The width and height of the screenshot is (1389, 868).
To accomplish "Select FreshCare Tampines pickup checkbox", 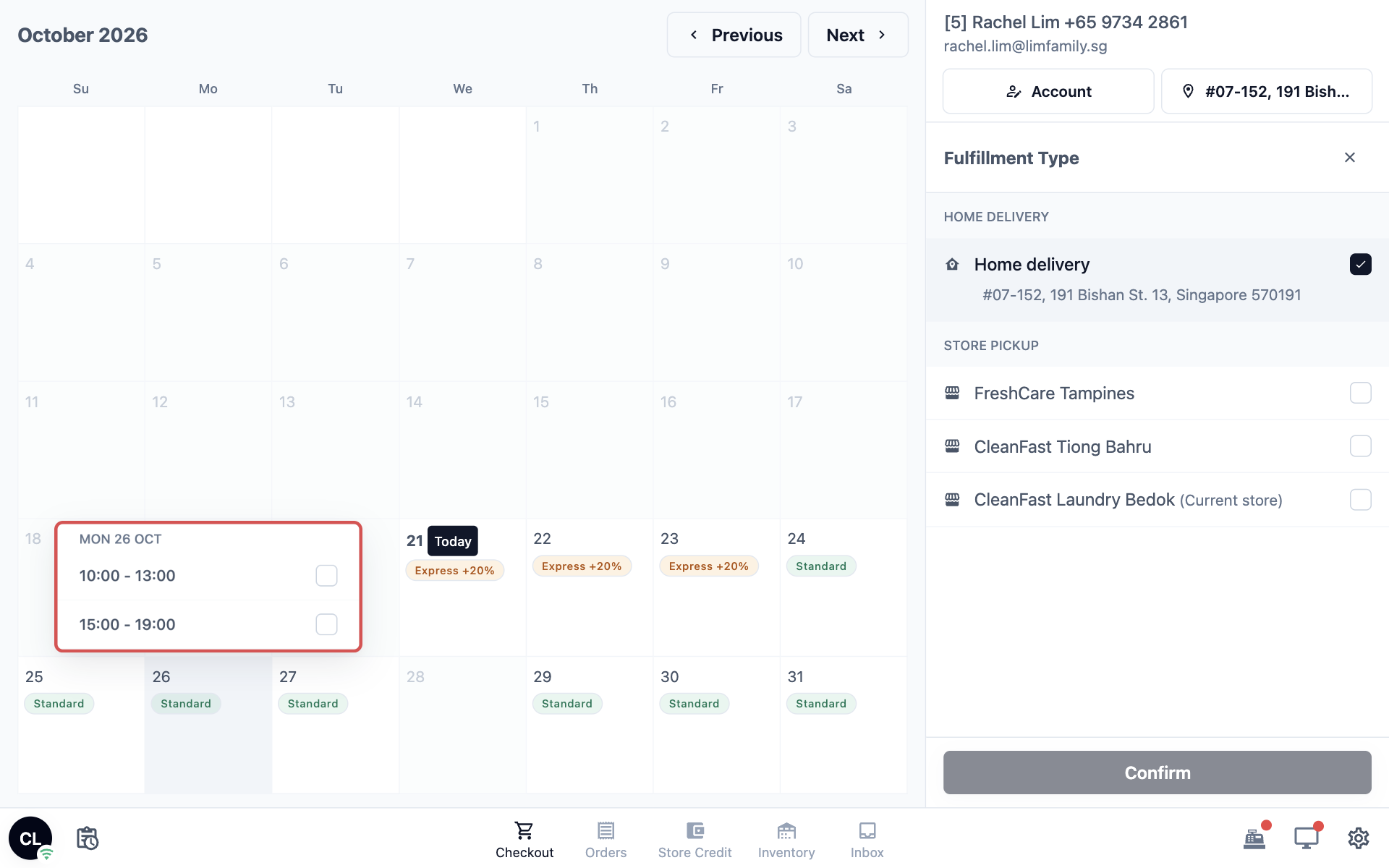I will (1360, 393).
